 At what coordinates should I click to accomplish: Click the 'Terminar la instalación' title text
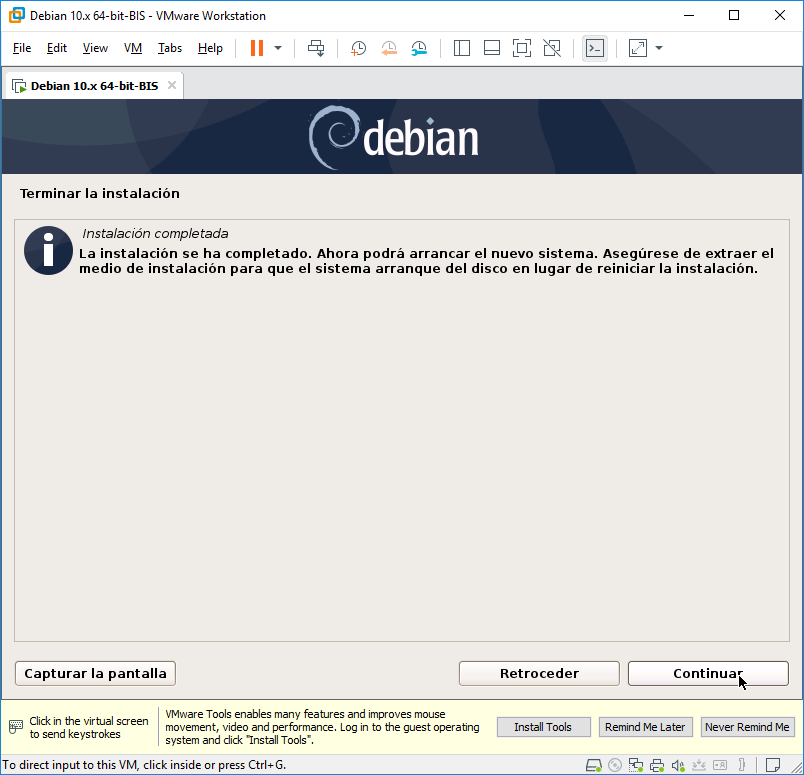[x=99, y=193]
